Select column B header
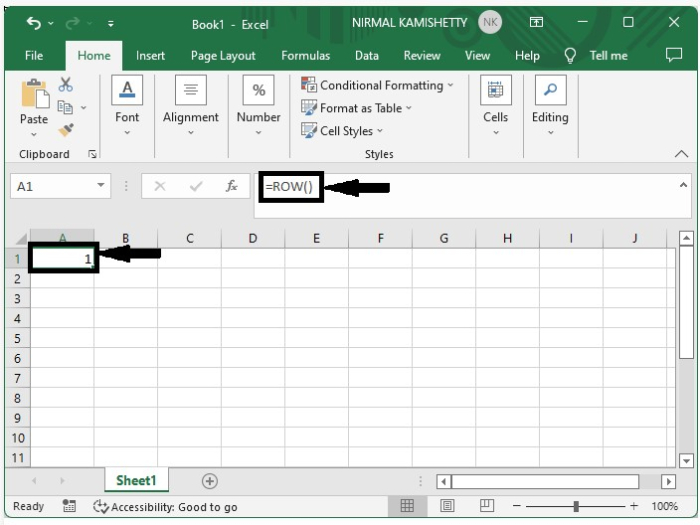Viewport: 700px width, 525px height. 125,238
